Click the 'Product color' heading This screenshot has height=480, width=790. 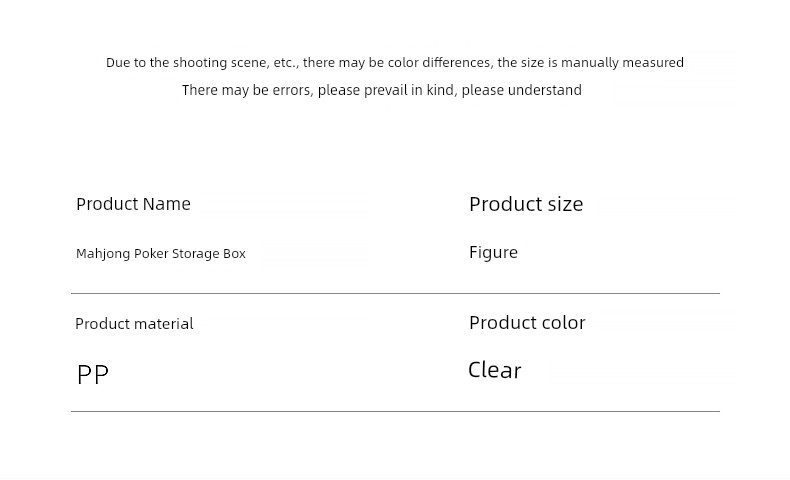tap(527, 323)
